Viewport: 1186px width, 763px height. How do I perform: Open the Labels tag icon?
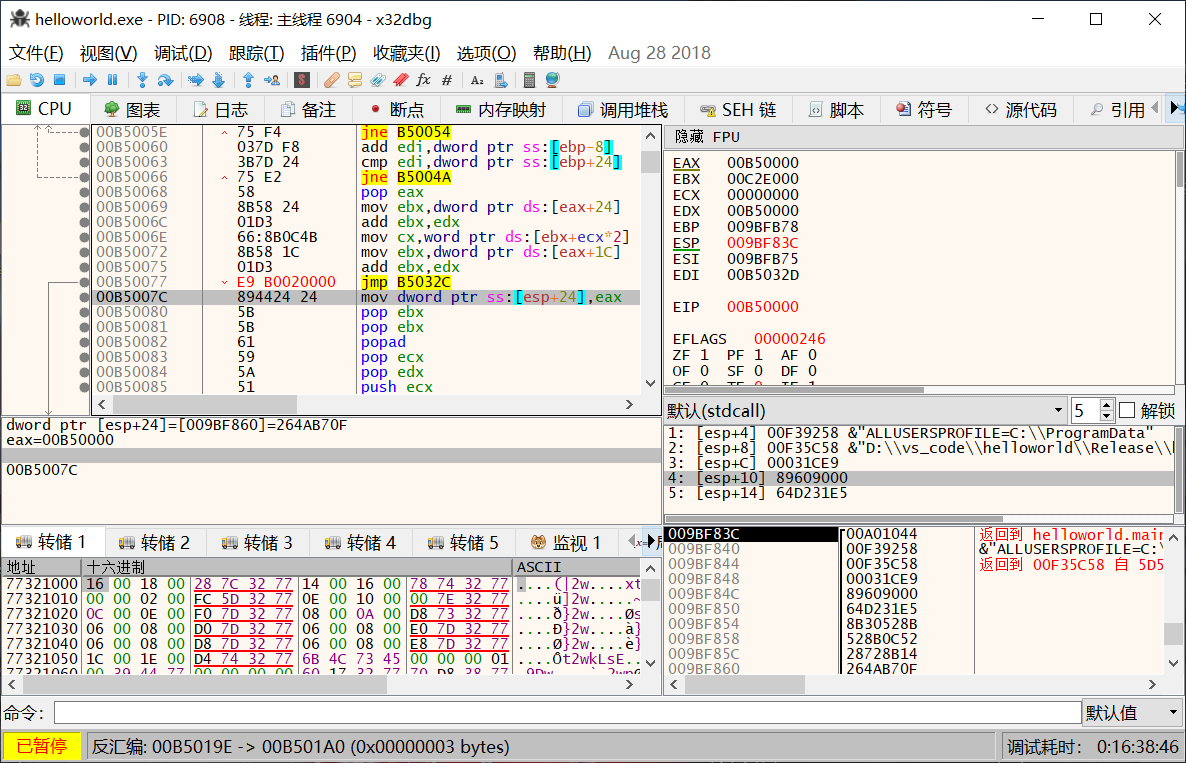[x=377, y=79]
